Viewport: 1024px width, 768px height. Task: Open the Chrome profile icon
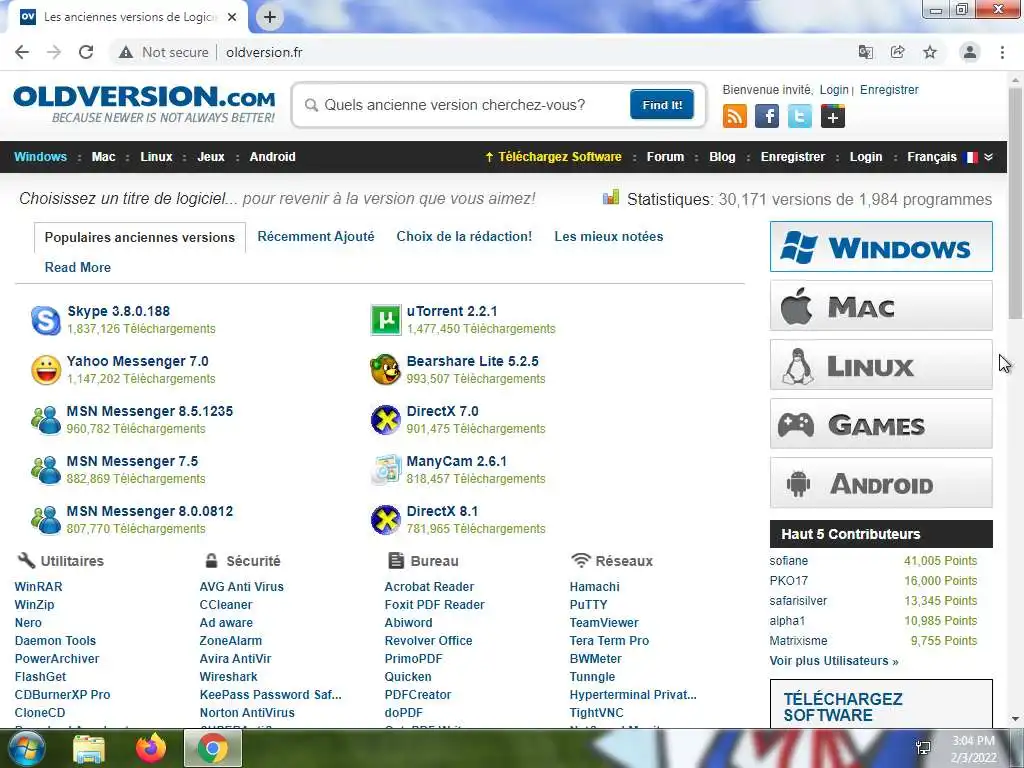tap(970, 52)
